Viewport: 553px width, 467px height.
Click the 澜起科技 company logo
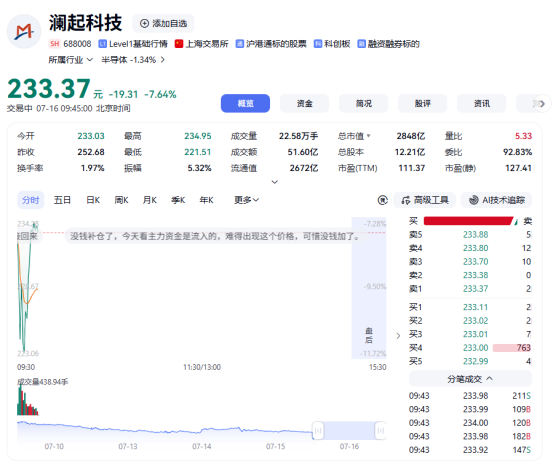point(24,31)
